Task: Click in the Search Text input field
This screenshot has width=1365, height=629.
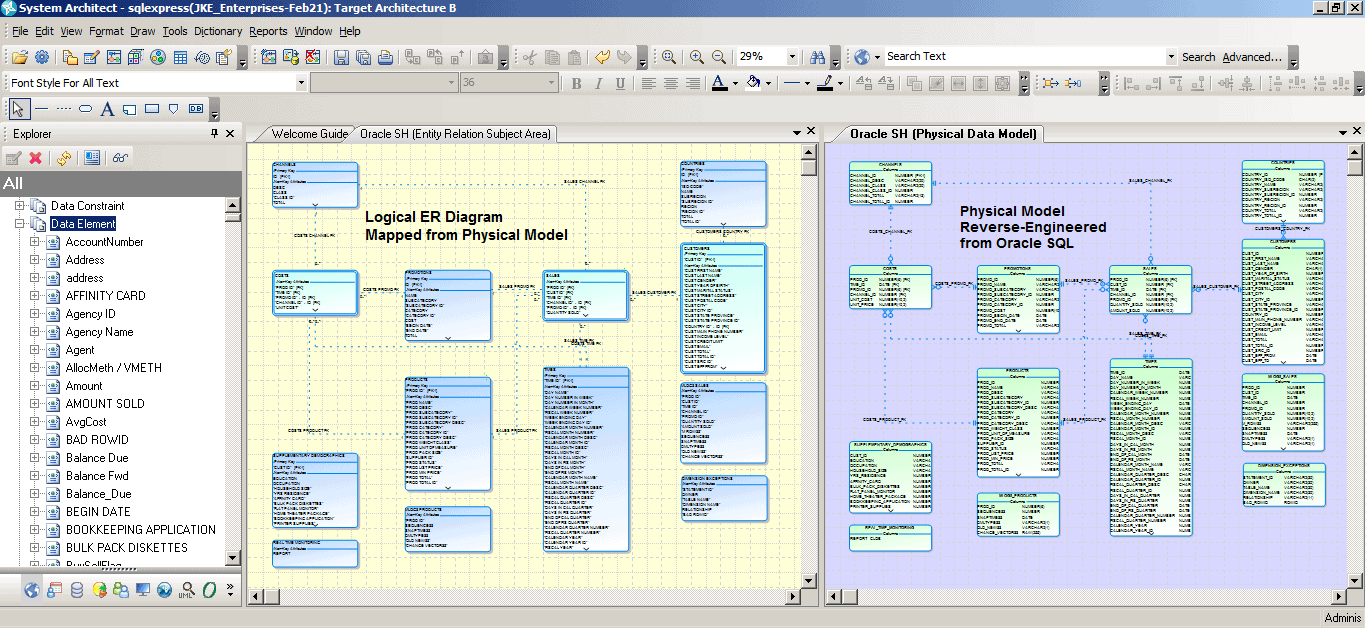Action: coord(1024,57)
